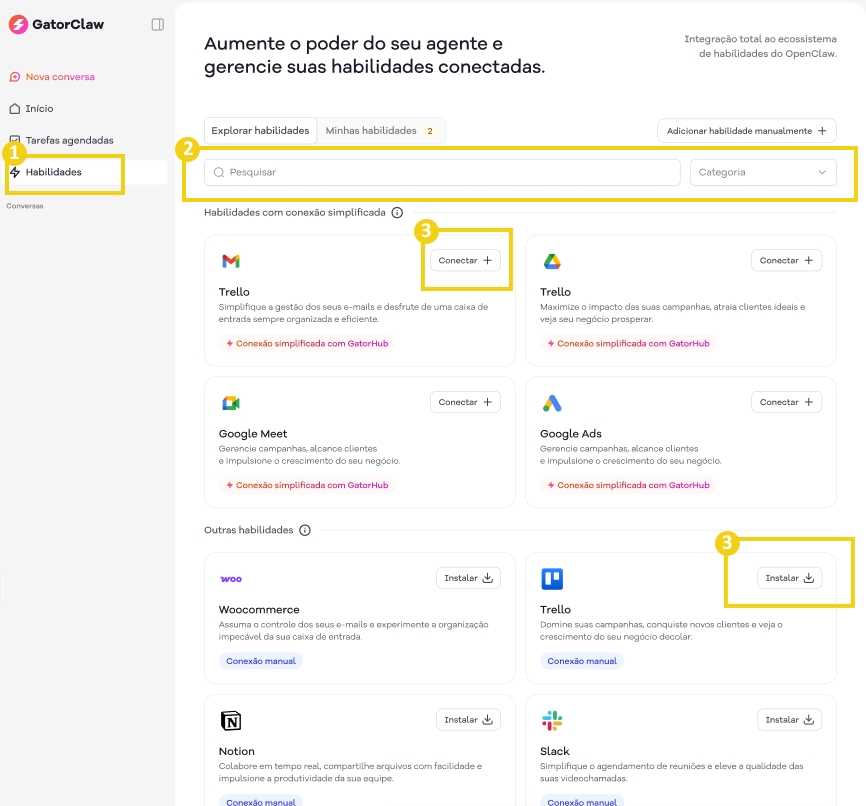866x806 pixels.
Task: Click Conectar on the Google Meet card
Action: pos(465,402)
